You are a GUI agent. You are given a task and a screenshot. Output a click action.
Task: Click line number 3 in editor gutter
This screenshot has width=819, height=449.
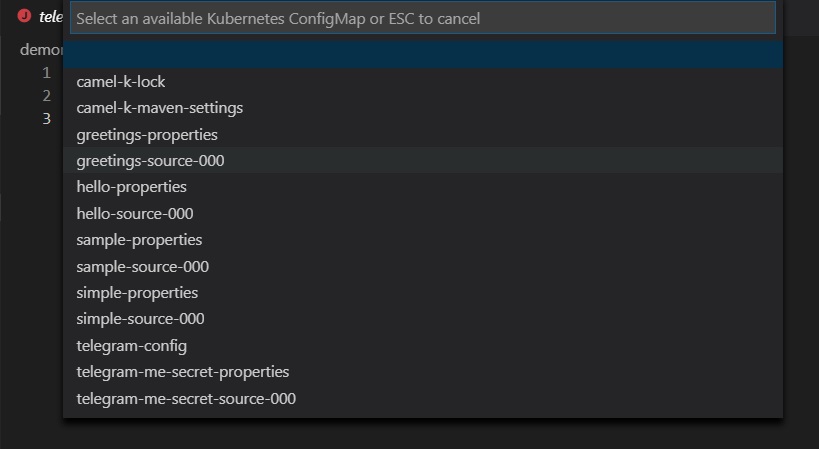(46, 119)
